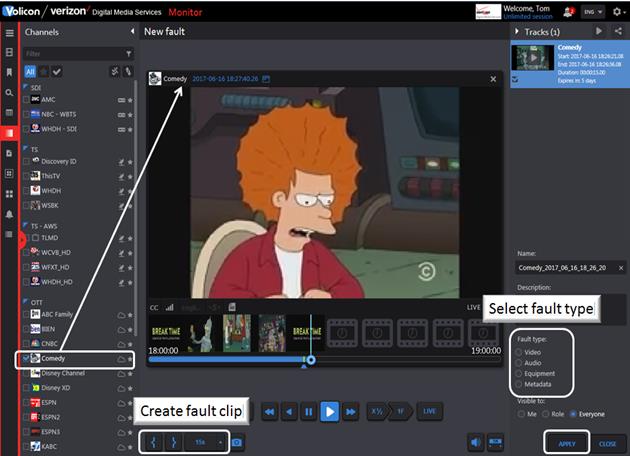
Task: Uncheck the Comedy channel checkbox
Action: (x=26, y=358)
